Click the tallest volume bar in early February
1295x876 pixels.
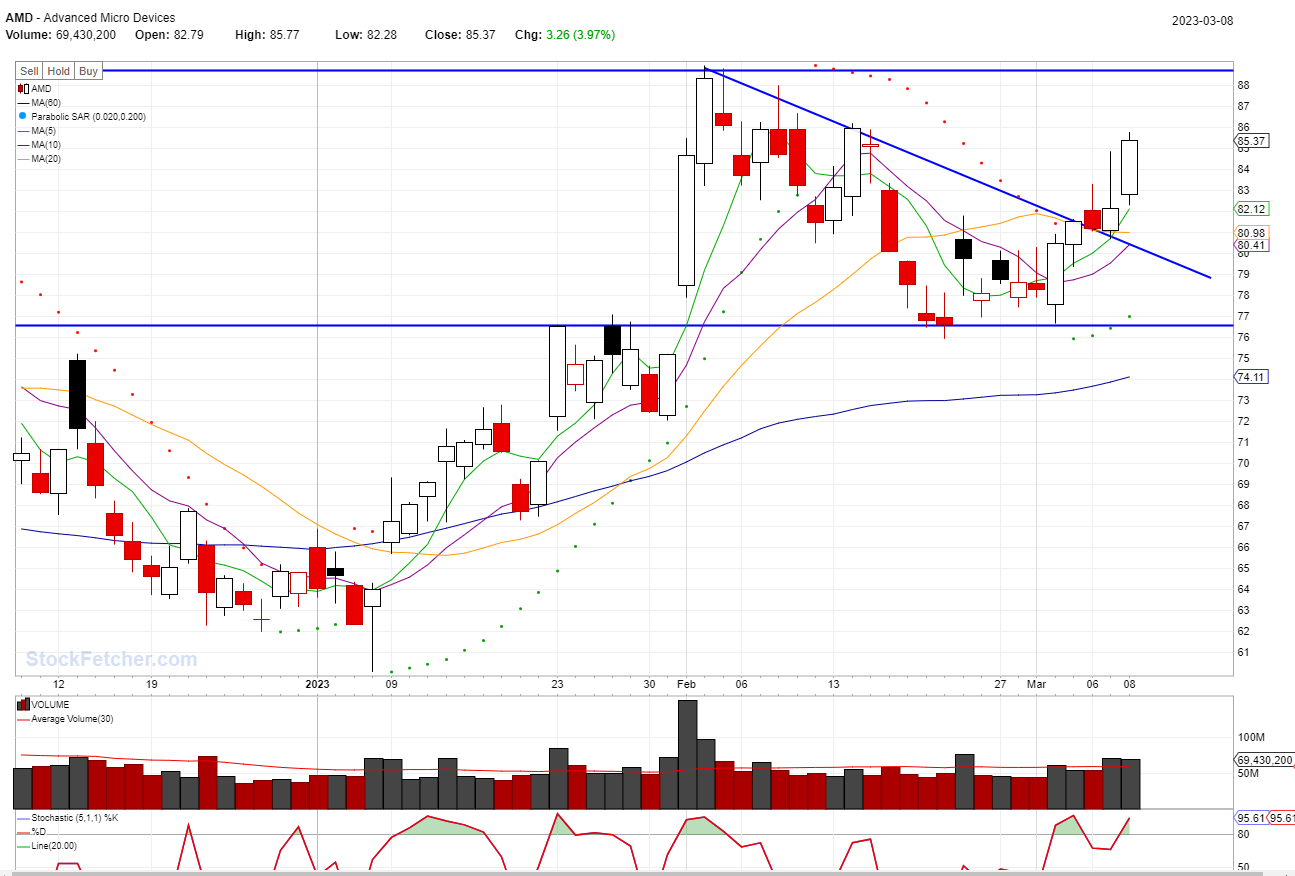coord(687,754)
